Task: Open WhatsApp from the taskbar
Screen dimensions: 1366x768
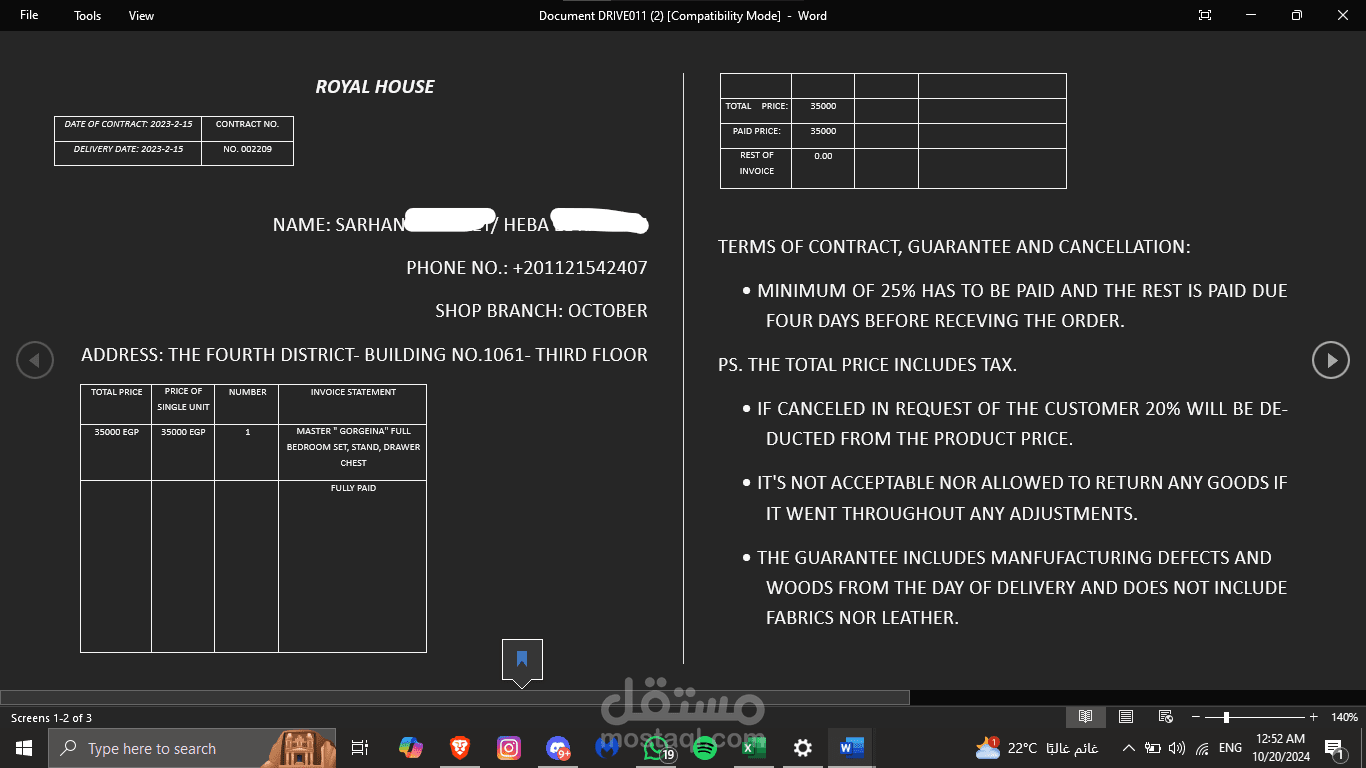Action: pos(656,748)
